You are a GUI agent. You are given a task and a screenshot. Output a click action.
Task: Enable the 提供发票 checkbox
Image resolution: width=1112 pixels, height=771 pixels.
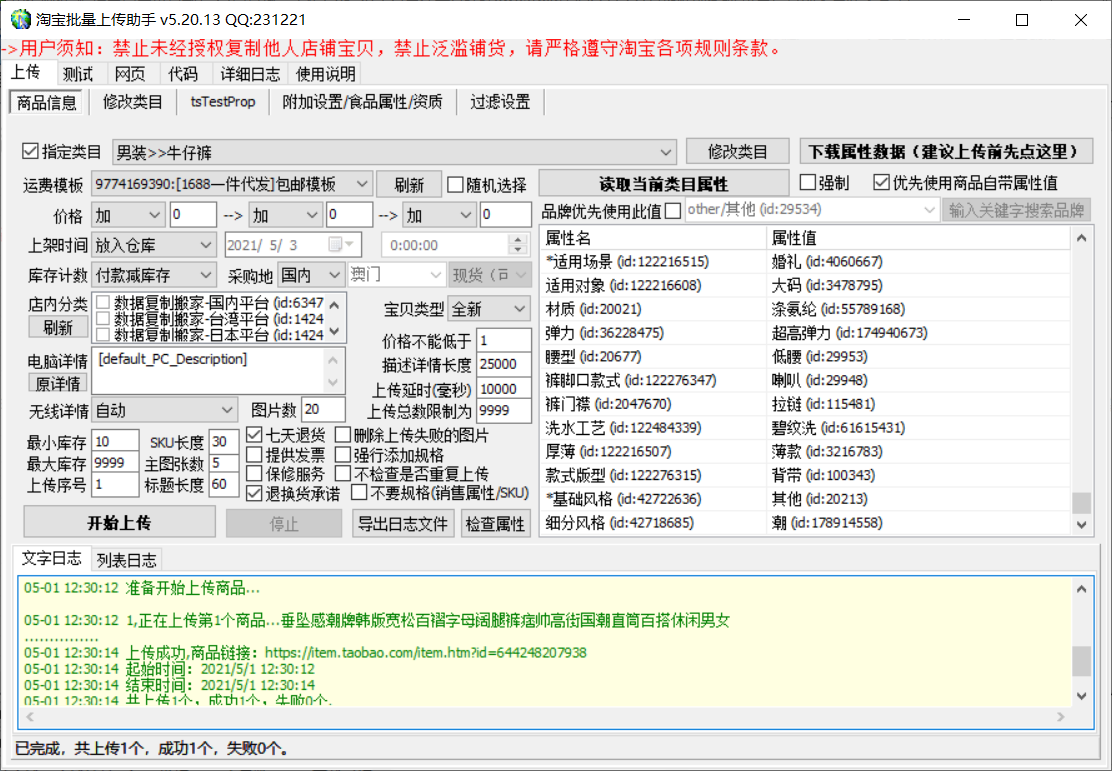coord(254,454)
